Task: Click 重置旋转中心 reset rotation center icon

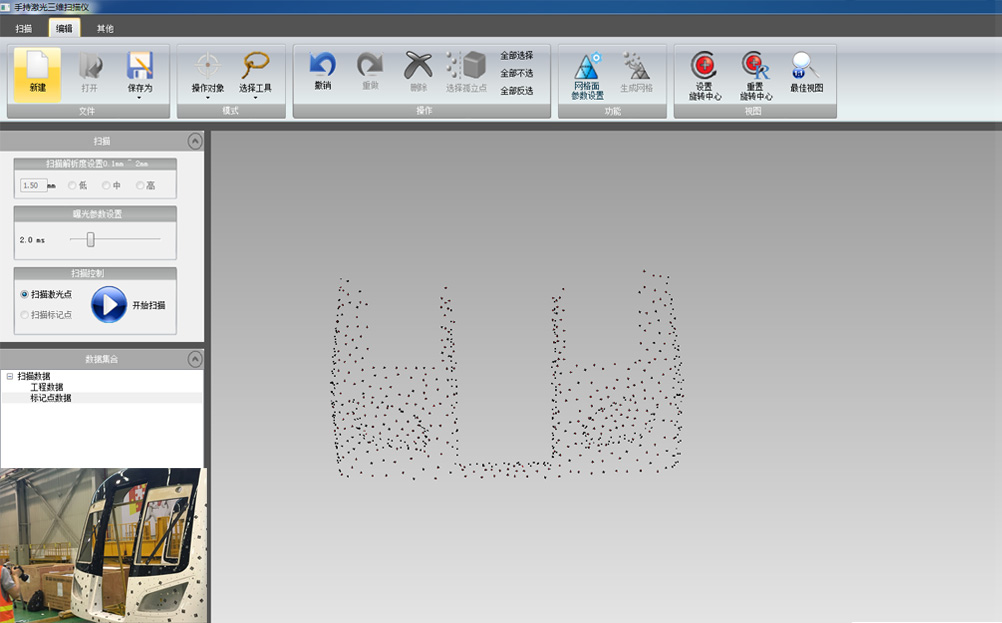Action: point(755,67)
